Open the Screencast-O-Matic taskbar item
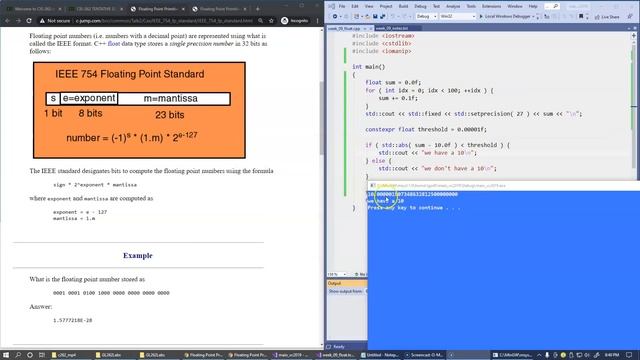 (424, 355)
